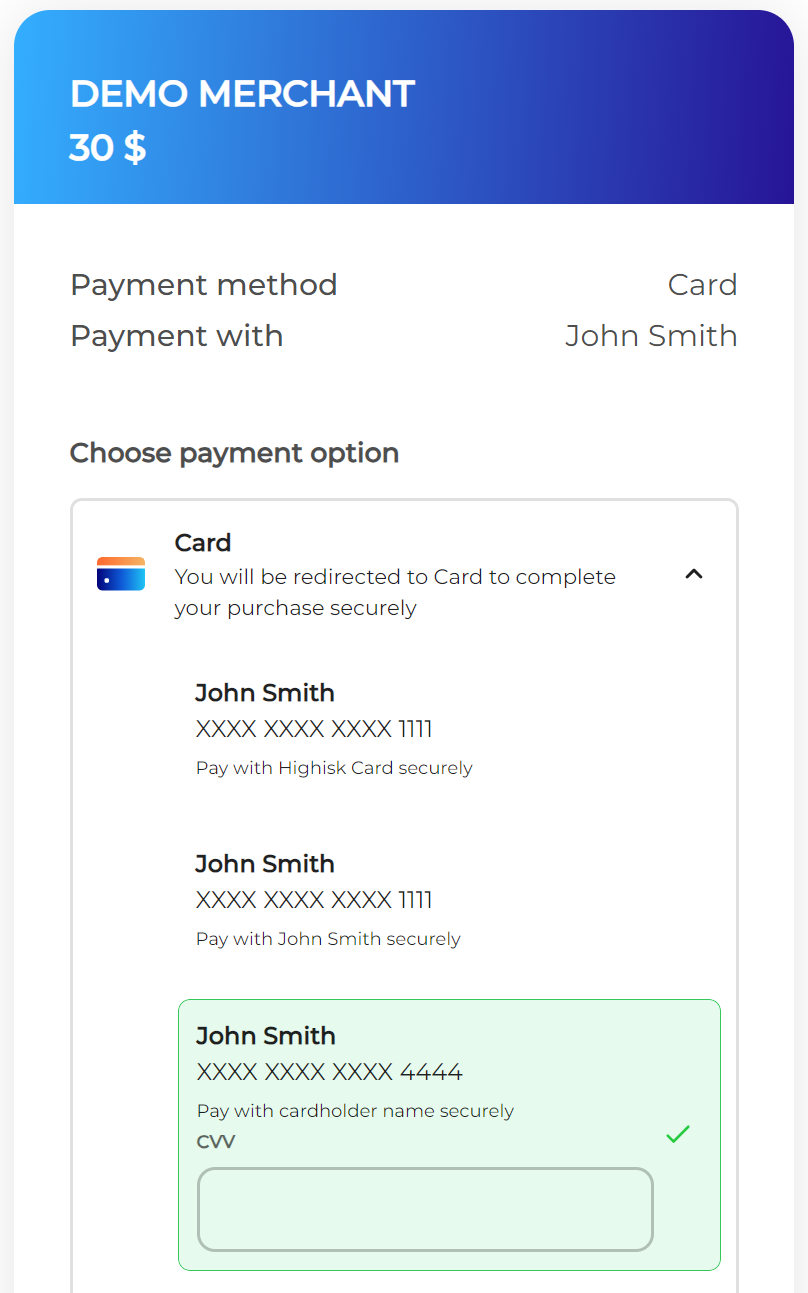The height and width of the screenshot is (1293, 808).
Task: Click the Payment method label
Action: tap(204, 285)
